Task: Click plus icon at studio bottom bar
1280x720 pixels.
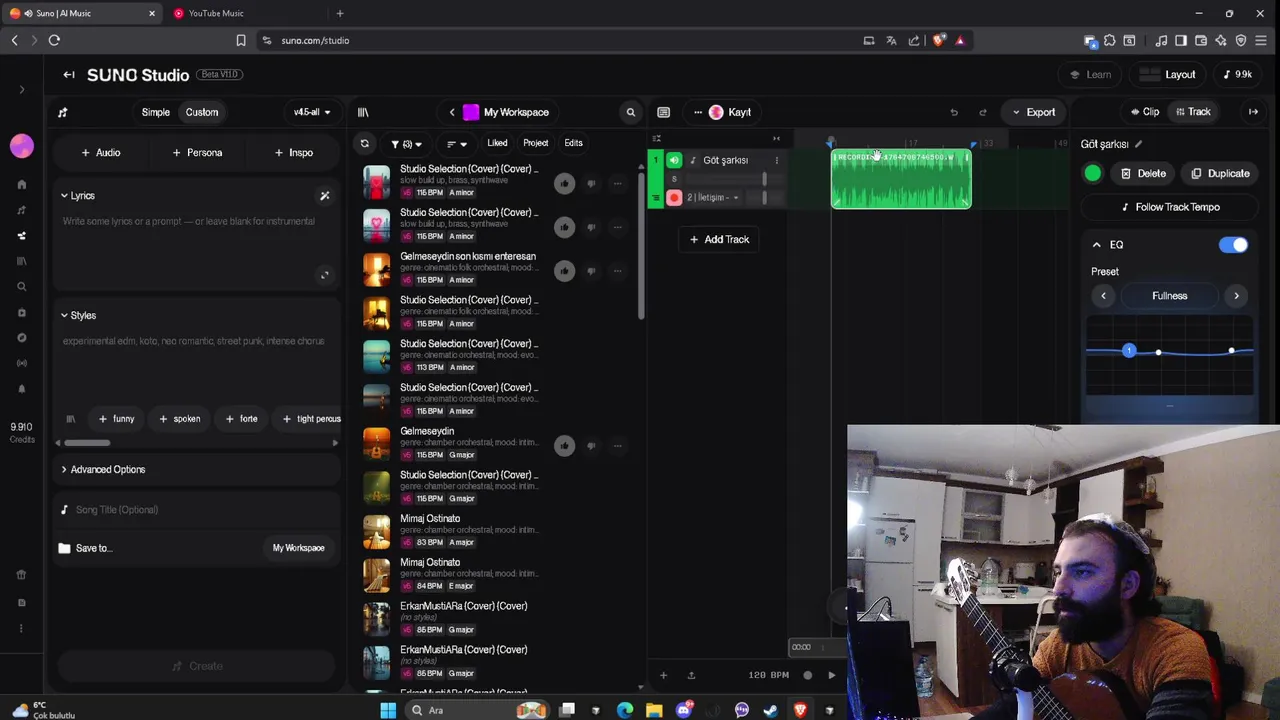Action: (663, 675)
